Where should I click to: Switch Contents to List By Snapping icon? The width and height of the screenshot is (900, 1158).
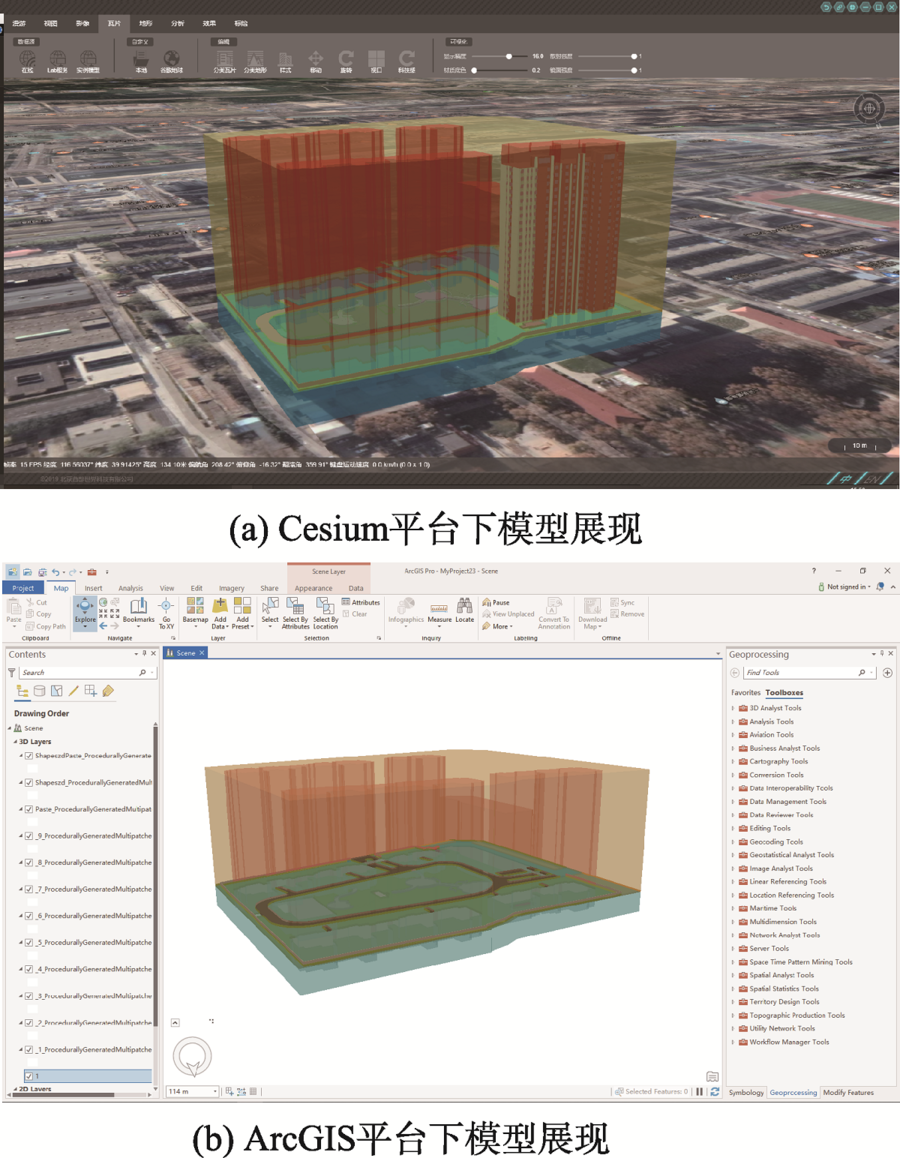click(x=90, y=691)
